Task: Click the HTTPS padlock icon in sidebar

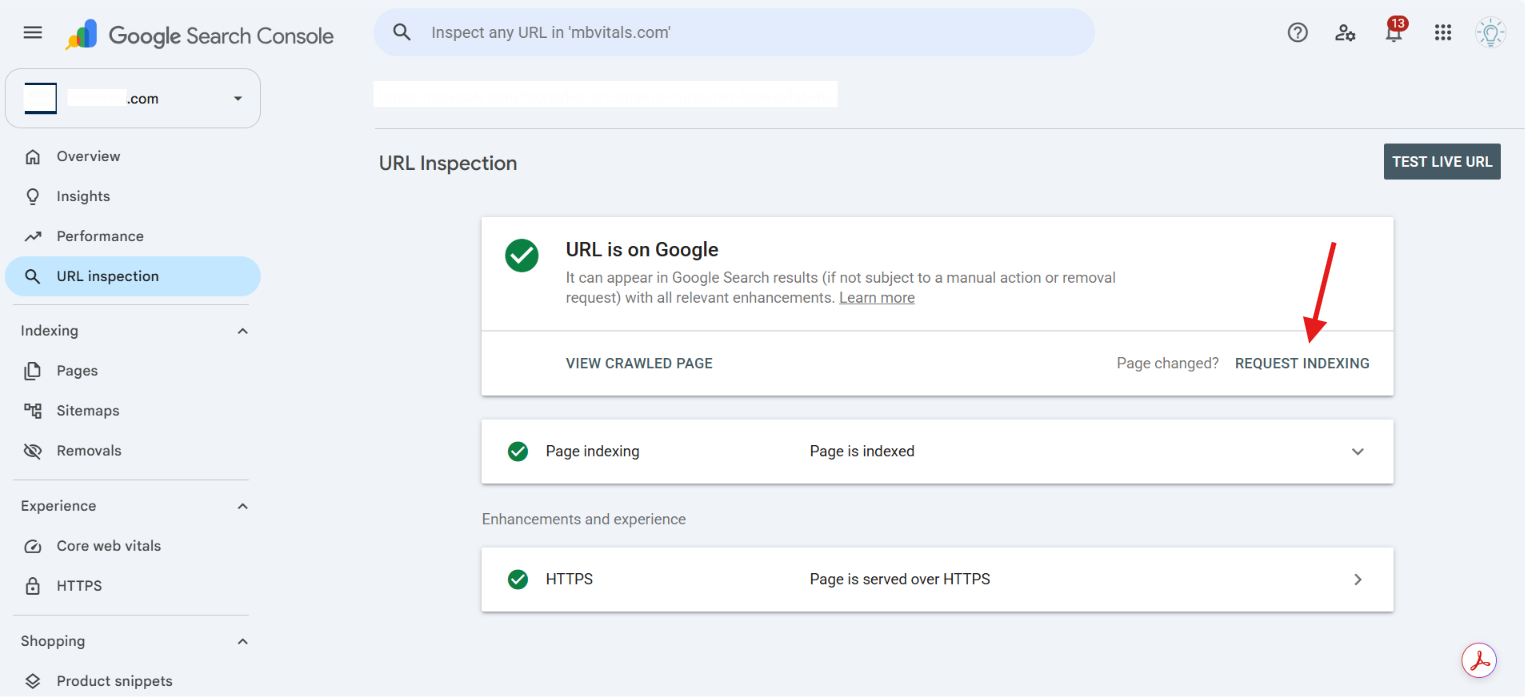Action: point(33,586)
